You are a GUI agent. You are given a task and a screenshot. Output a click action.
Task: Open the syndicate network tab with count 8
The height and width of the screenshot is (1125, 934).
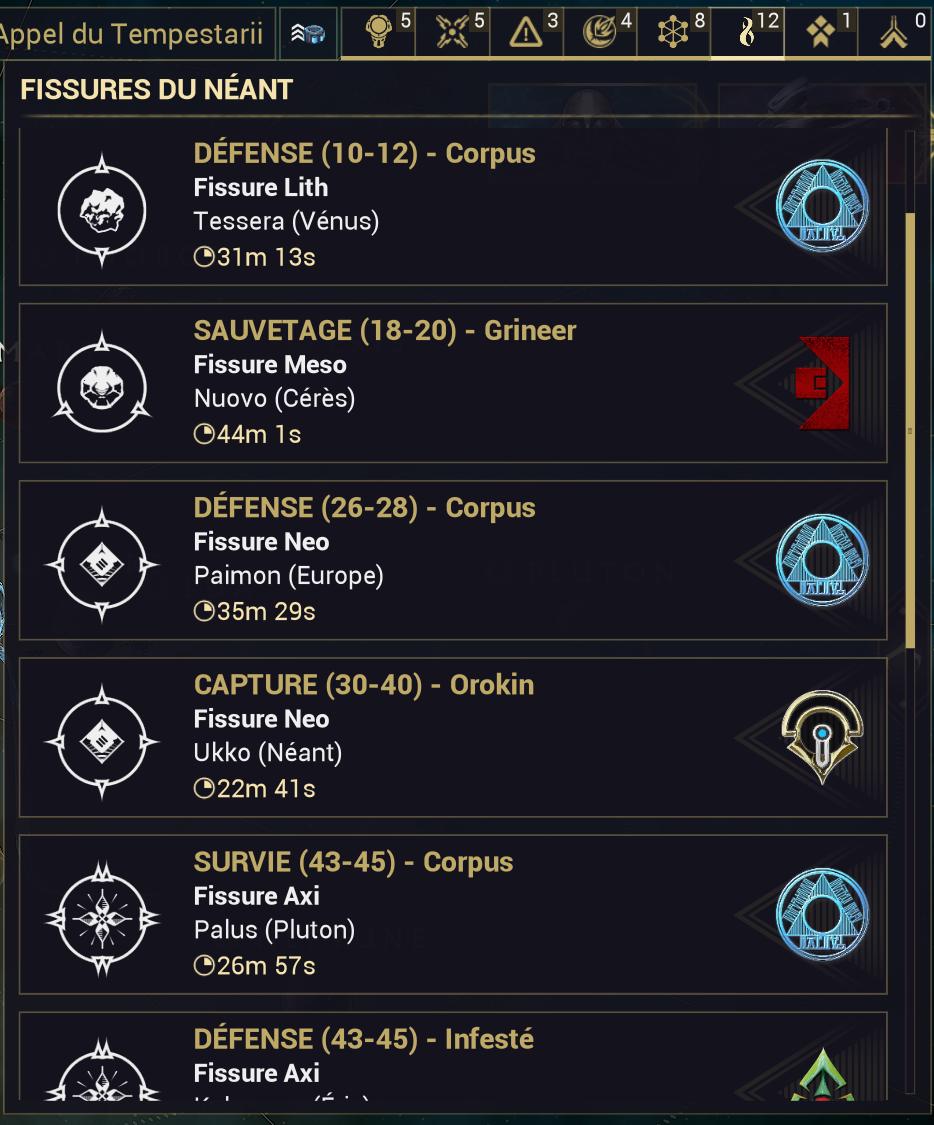674,32
